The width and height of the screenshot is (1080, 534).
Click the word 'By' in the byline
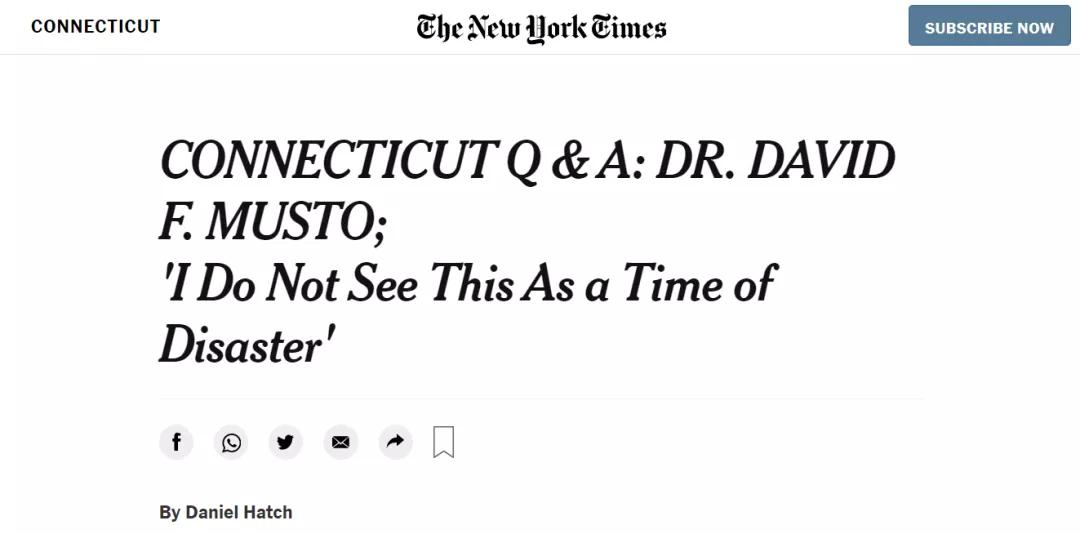pyautogui.click(x=169, y=512)
